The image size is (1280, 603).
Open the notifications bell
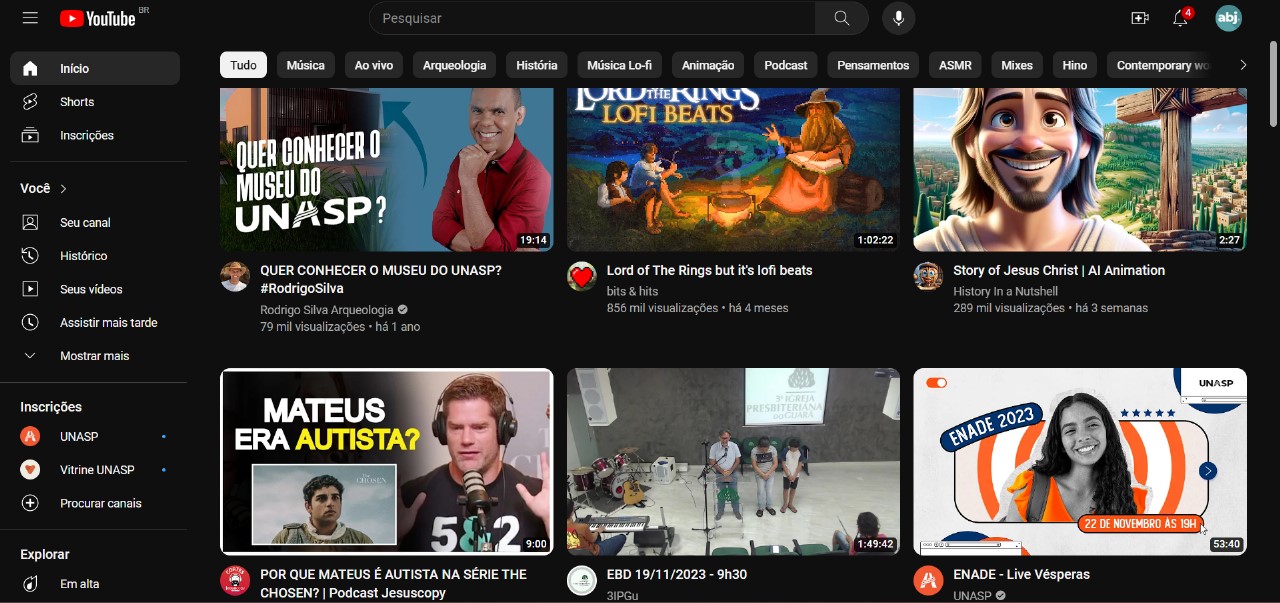click(x=1181, y=18)
